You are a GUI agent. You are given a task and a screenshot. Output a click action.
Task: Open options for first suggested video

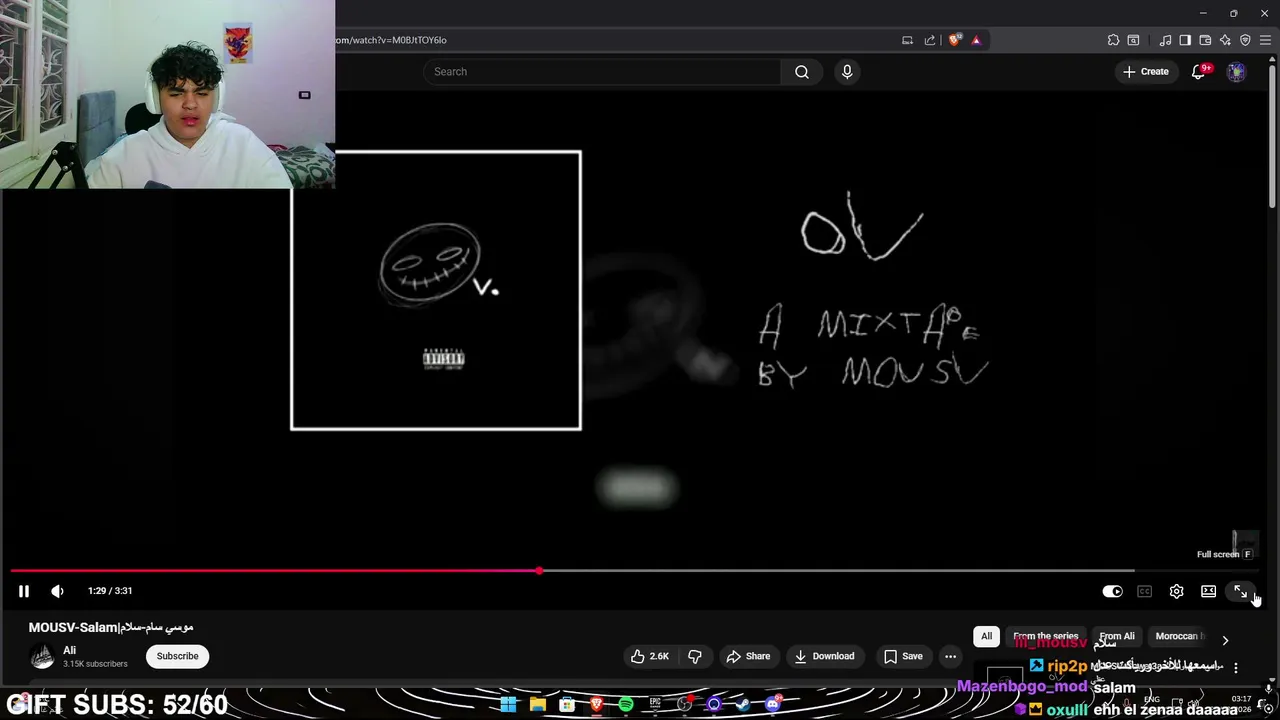click(x=1235, y=668)
